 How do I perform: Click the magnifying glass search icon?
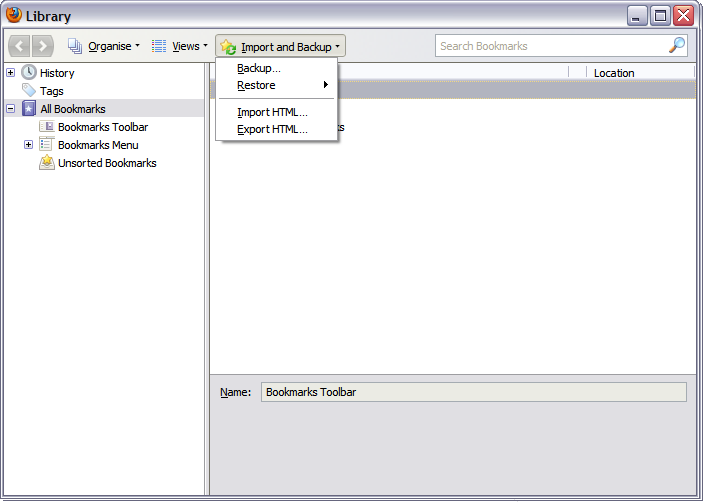click(x=677, y=45)
